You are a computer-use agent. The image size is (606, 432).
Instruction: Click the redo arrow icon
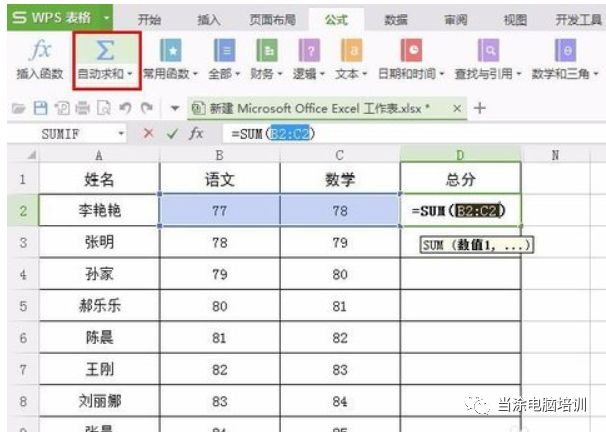[x=147, y=109]
